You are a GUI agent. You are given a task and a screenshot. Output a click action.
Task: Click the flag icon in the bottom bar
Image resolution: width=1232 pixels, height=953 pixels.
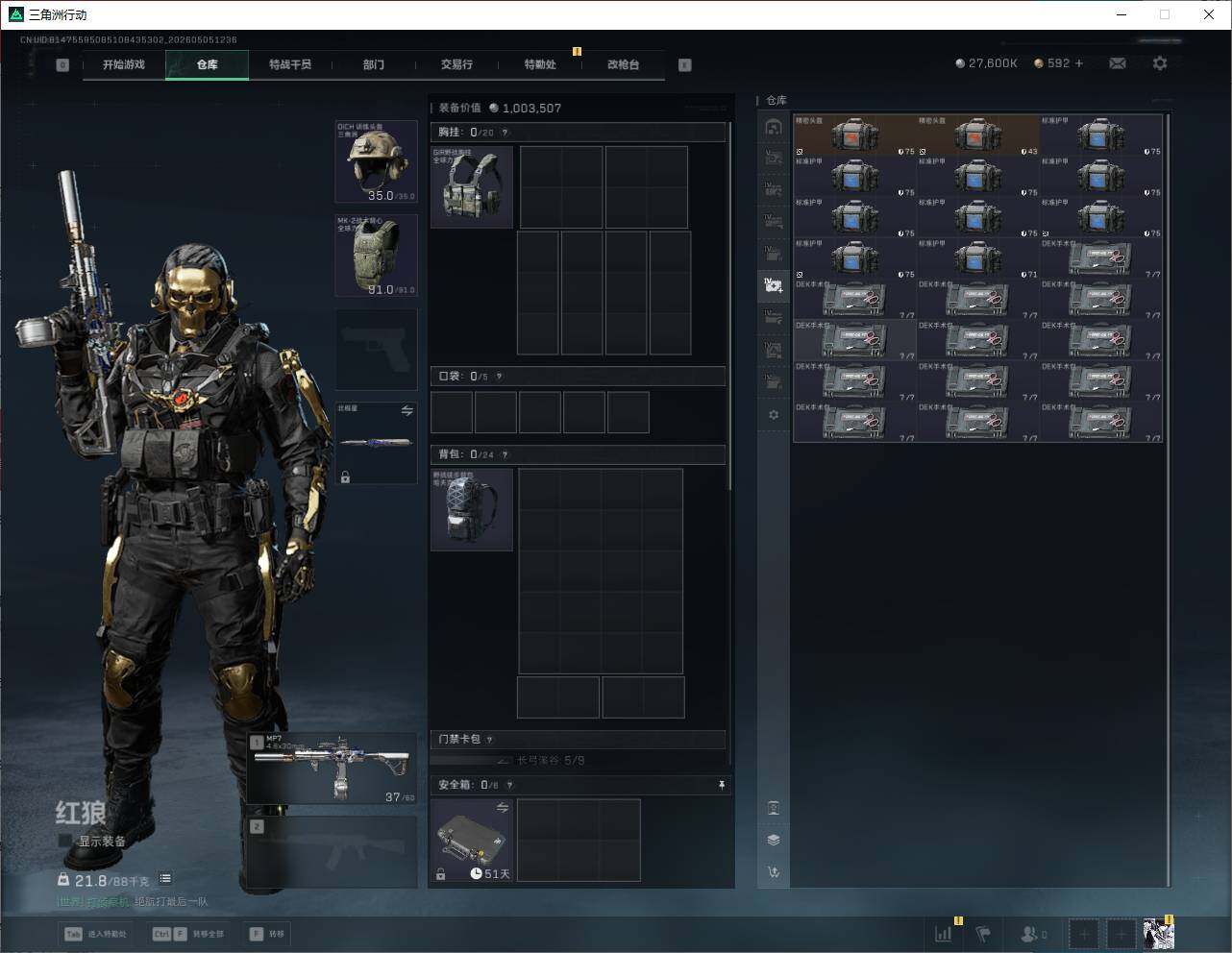[983, 933]
